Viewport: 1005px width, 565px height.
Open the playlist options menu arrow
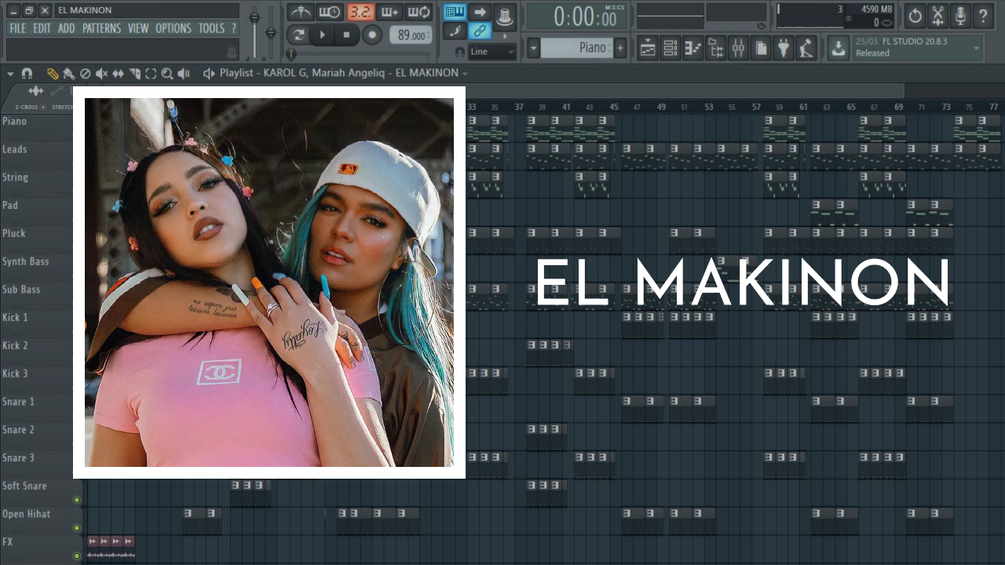coord(10,74)
